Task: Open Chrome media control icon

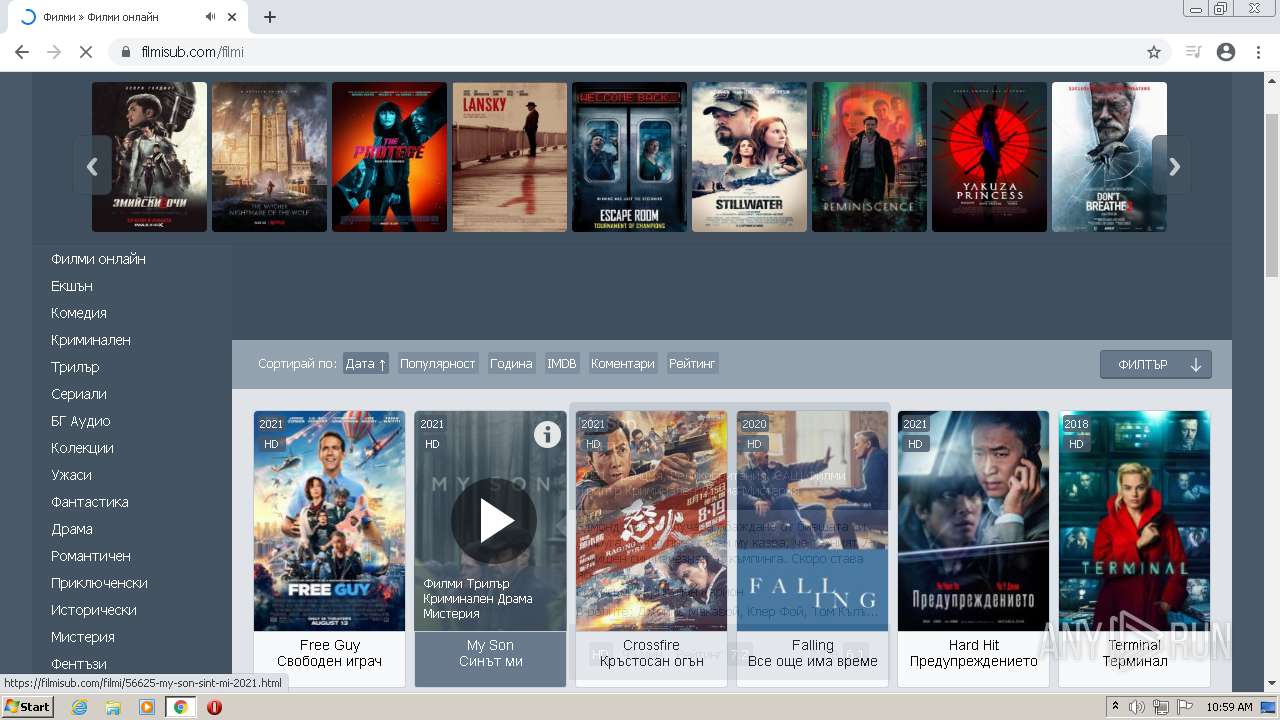Action: [1193, 52]
